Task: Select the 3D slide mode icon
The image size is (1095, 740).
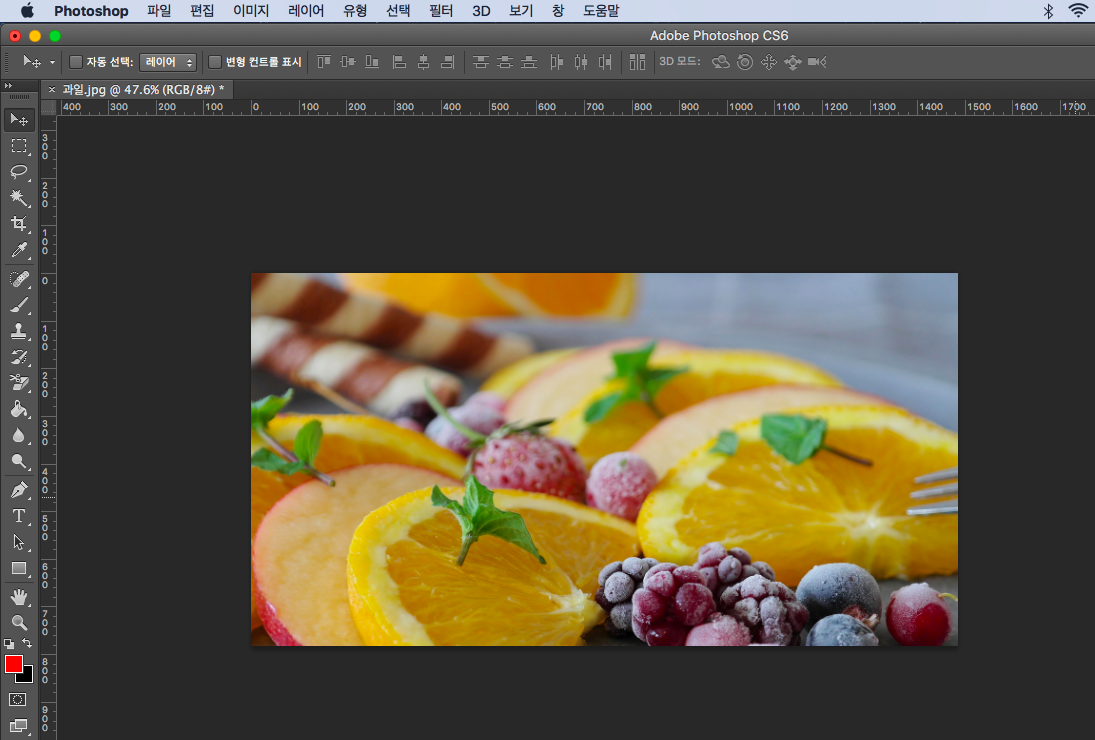Action: 793,62
